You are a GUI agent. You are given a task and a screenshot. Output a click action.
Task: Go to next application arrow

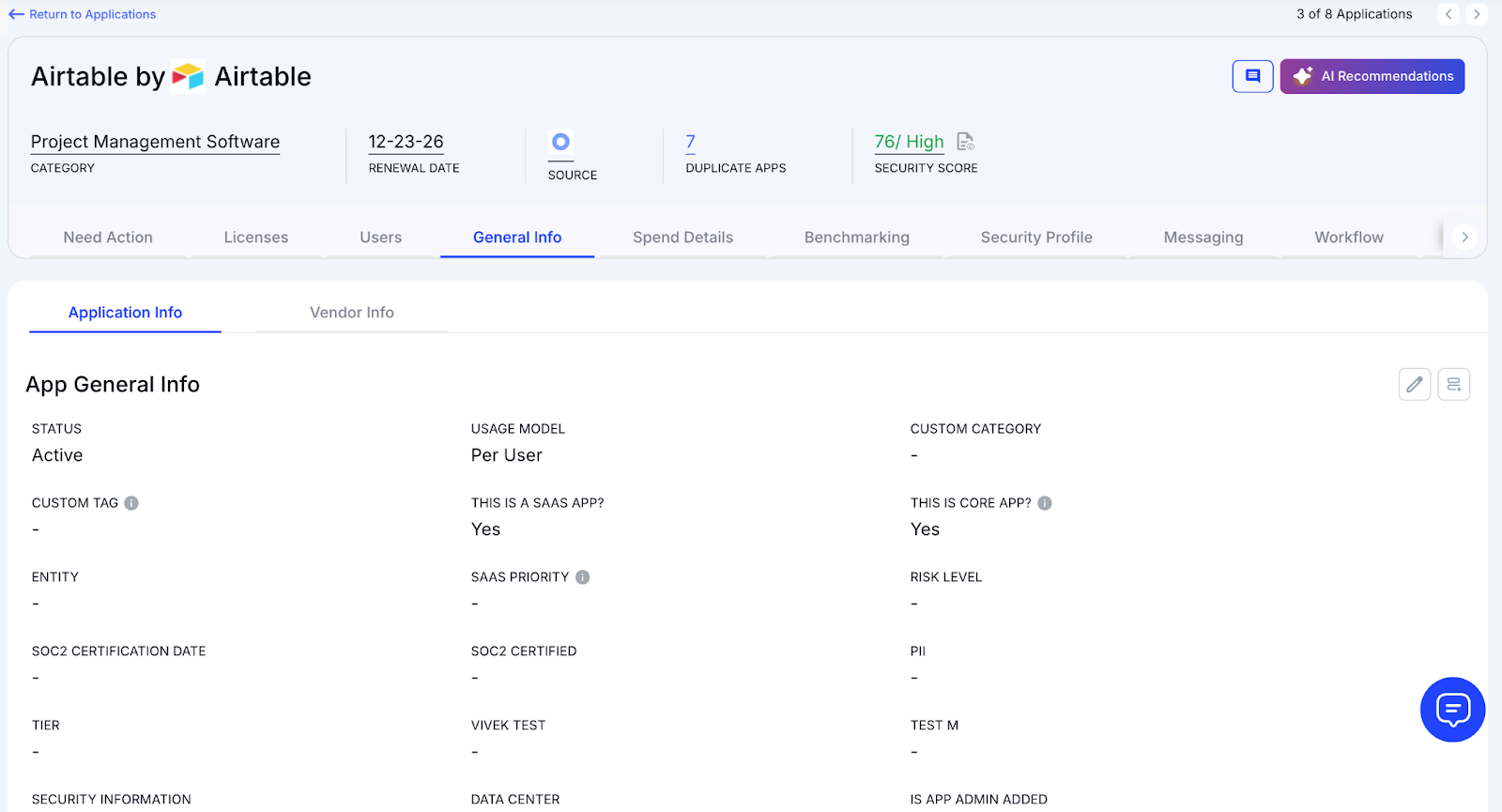[x=1477, y=14]
